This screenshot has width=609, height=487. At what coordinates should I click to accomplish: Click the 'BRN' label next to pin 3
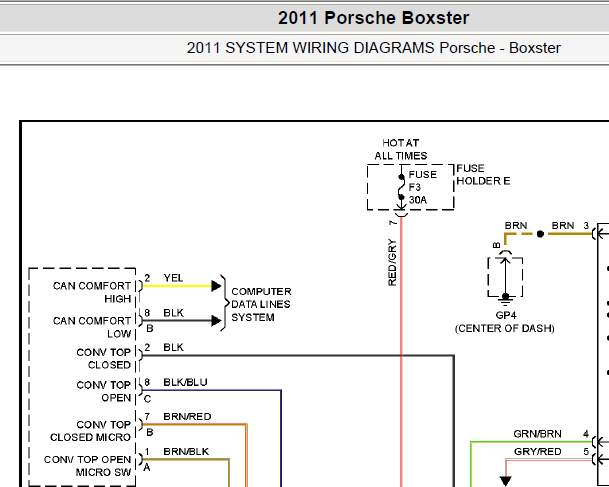click(563, 226)
